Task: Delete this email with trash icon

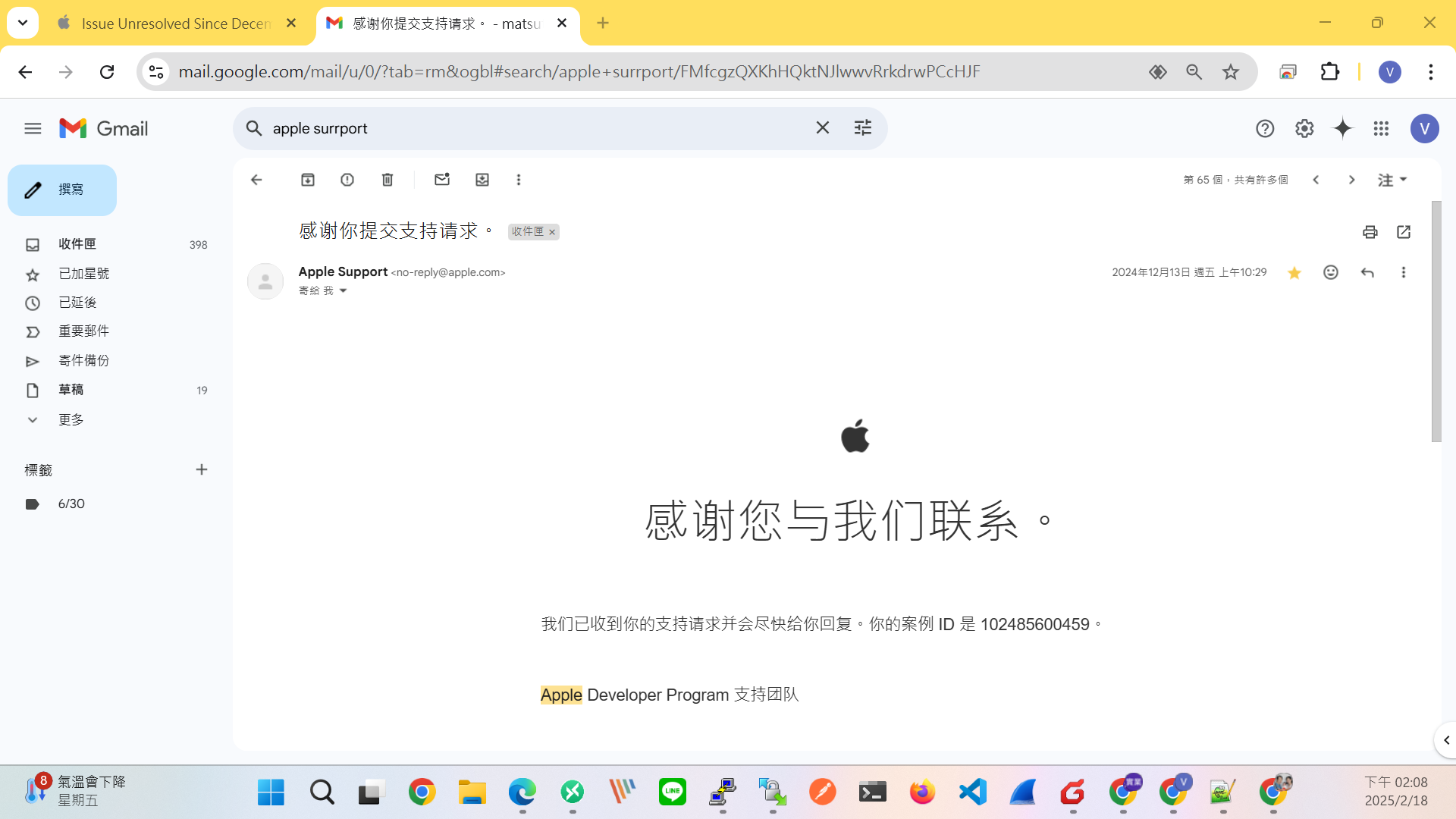Action: tap(388, 180)
